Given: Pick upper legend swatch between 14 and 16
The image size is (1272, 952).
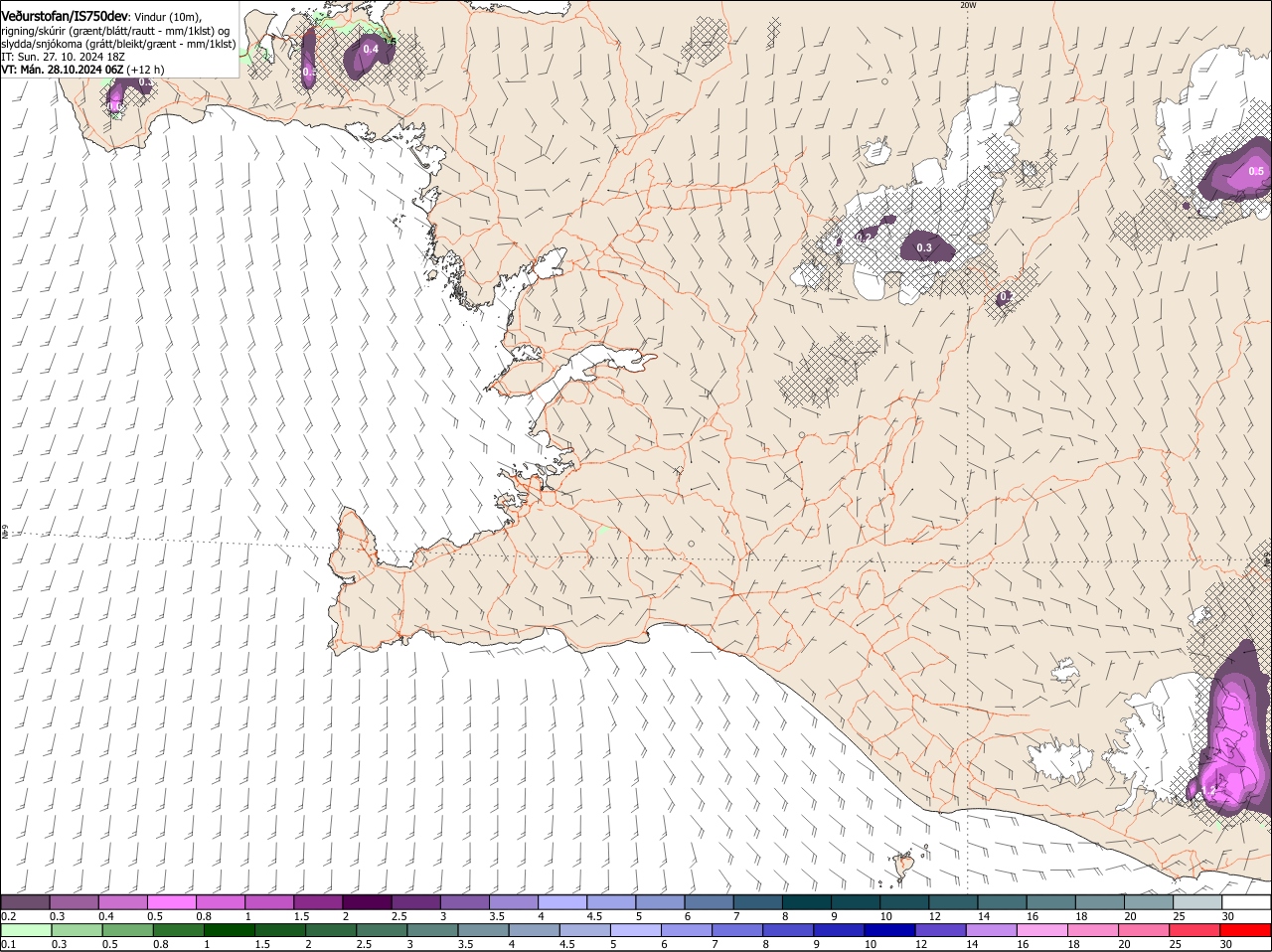Looking at the screenshot, I should coord(1002,901).
